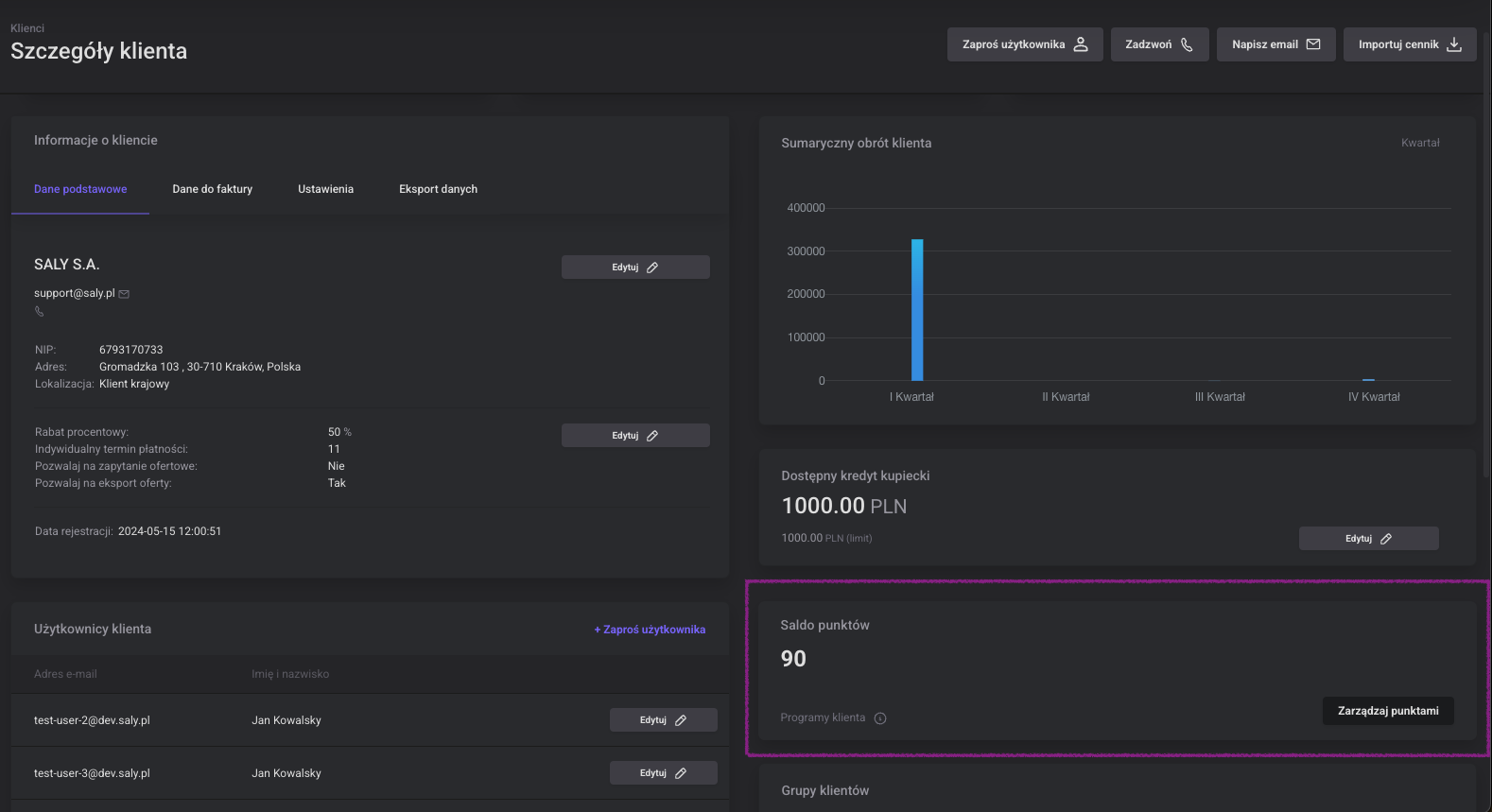Select the Dane podstawowe tab
This screenshot has width=1492, height=812.
pyautogui.click(x=80, y=189)
